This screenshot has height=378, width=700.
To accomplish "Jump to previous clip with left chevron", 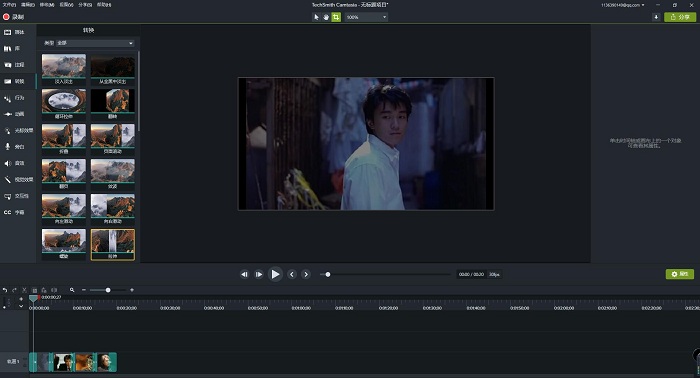I will pos(292,274).
